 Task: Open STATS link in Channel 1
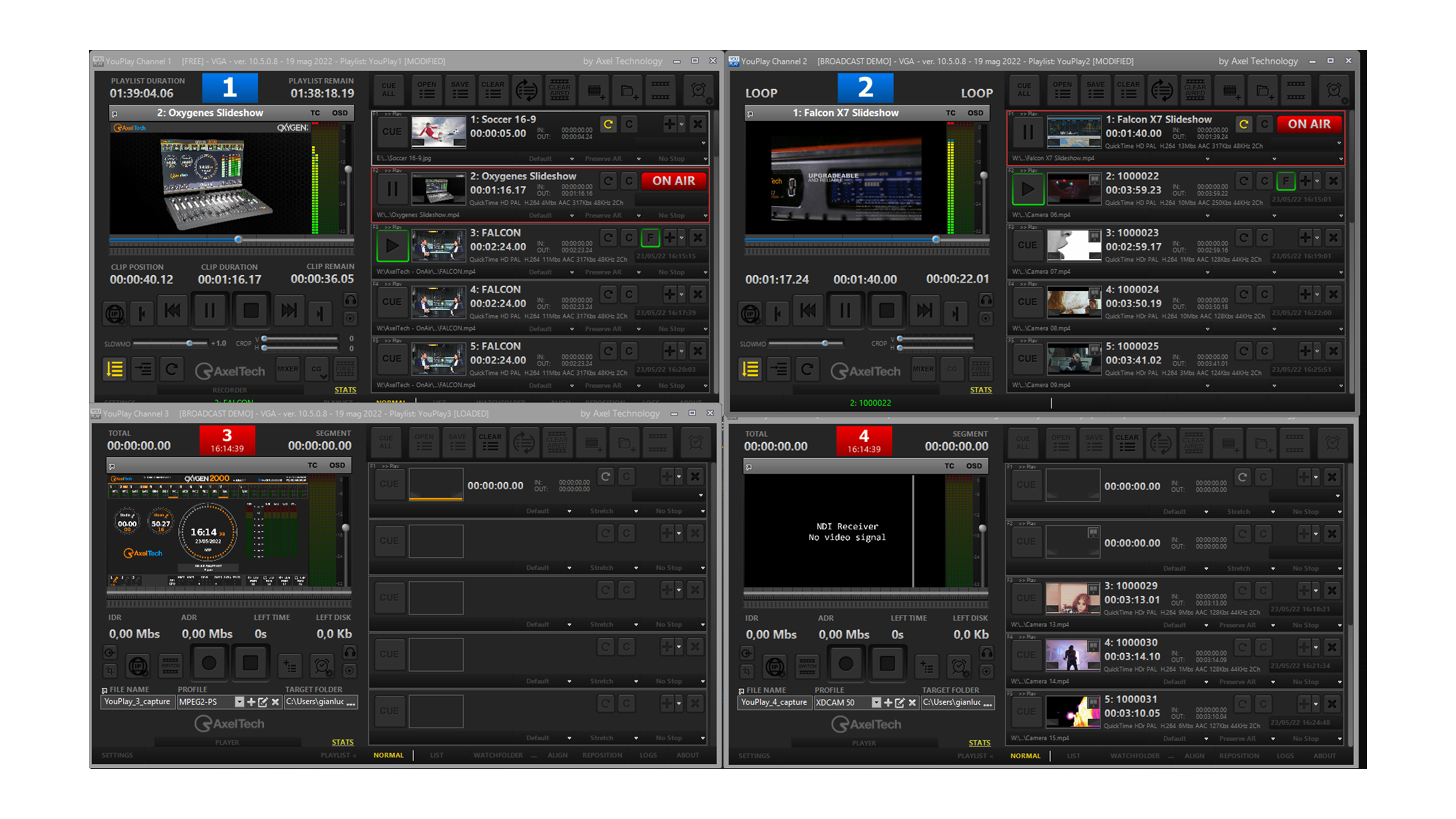345,390
